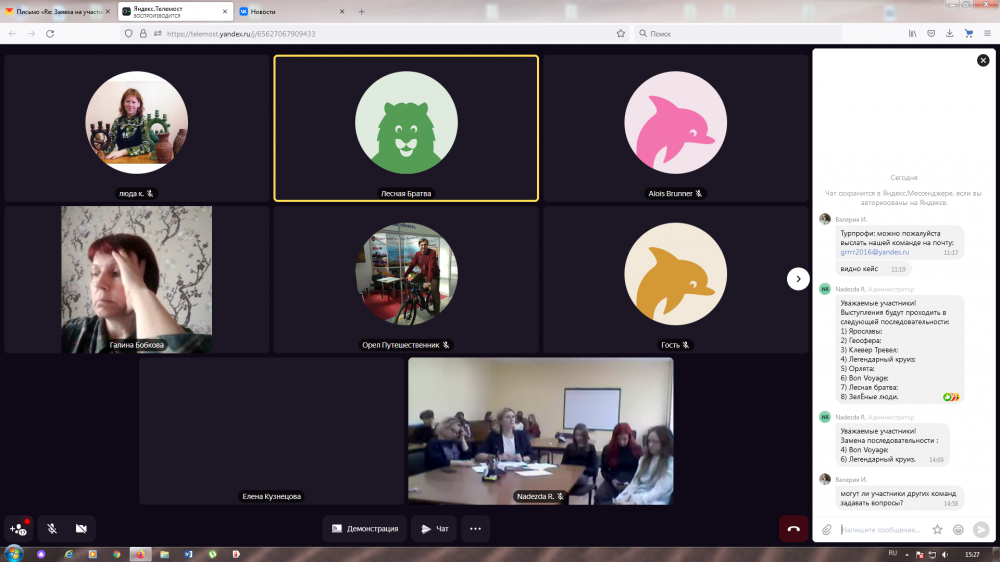Open the three-dots more options menu
Viewport: 1000px width, 562px height.
click(475, 528)
